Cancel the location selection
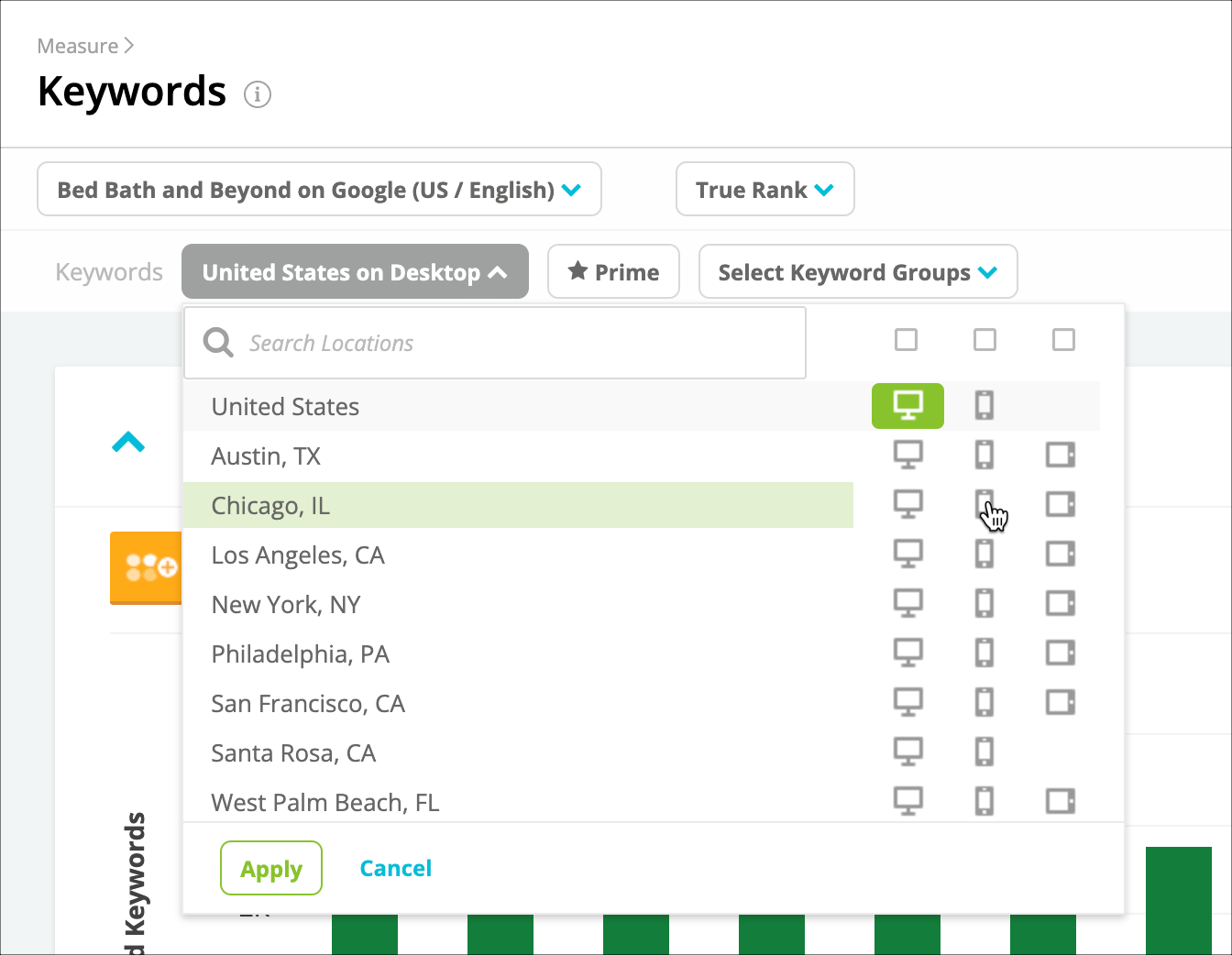 395,868
